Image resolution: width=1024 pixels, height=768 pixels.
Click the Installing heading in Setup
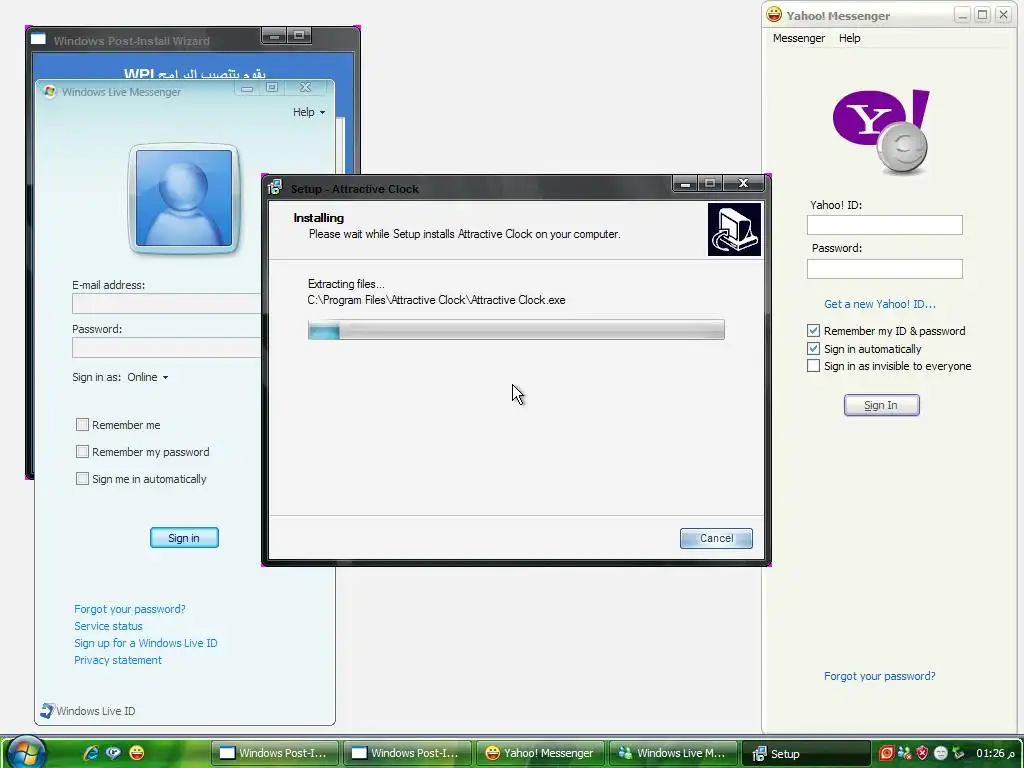click(319, 218)
